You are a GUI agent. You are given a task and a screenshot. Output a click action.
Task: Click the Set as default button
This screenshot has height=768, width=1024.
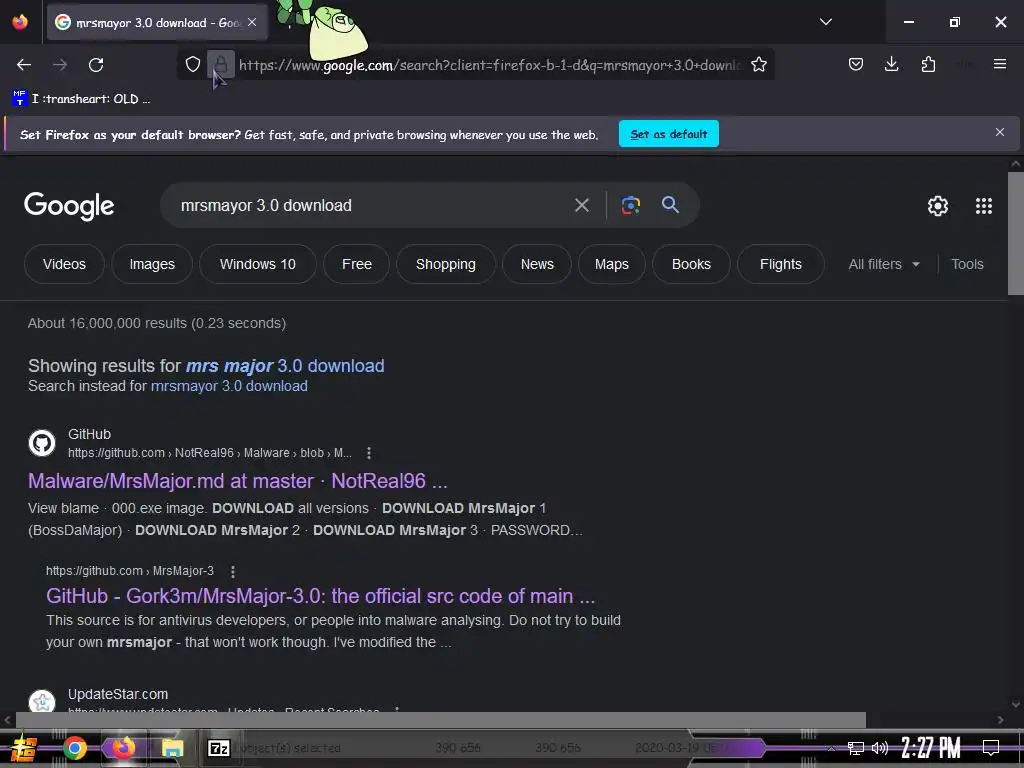click(669, 134)
